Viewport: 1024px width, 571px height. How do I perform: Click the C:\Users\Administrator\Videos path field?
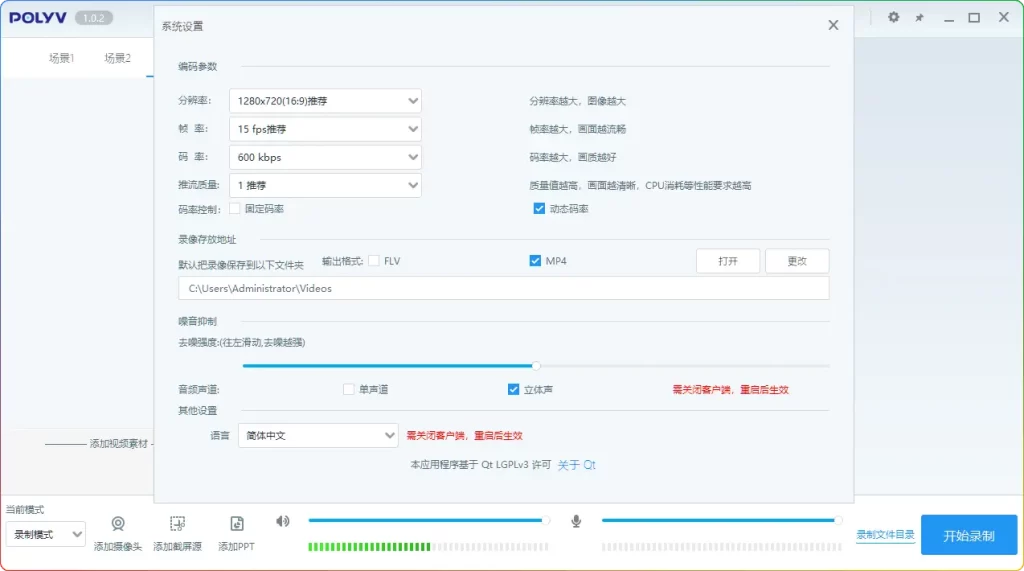coord(504,288)
